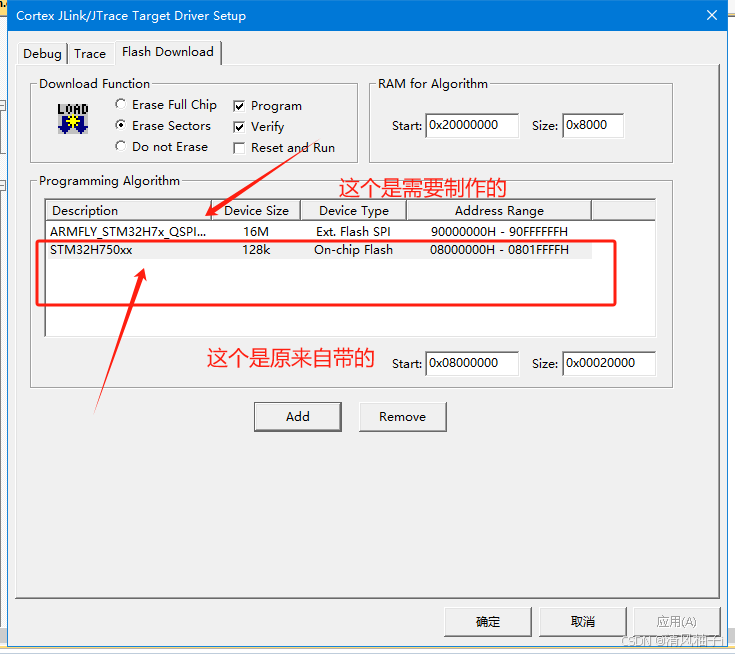Switch to the Debug tab

[x=42, y=54]
